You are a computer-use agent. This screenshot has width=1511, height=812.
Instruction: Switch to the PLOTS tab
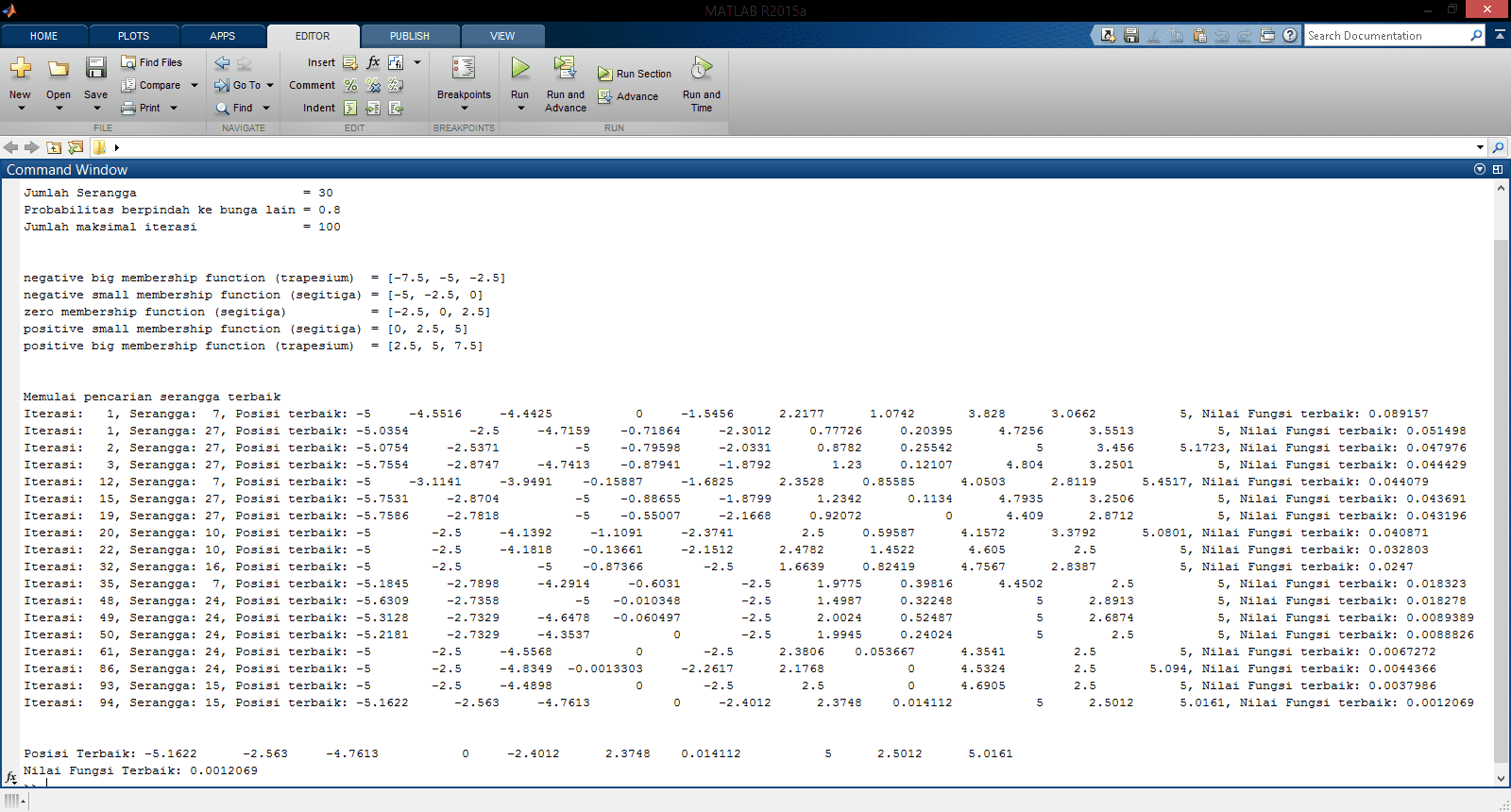pos(133,36)
